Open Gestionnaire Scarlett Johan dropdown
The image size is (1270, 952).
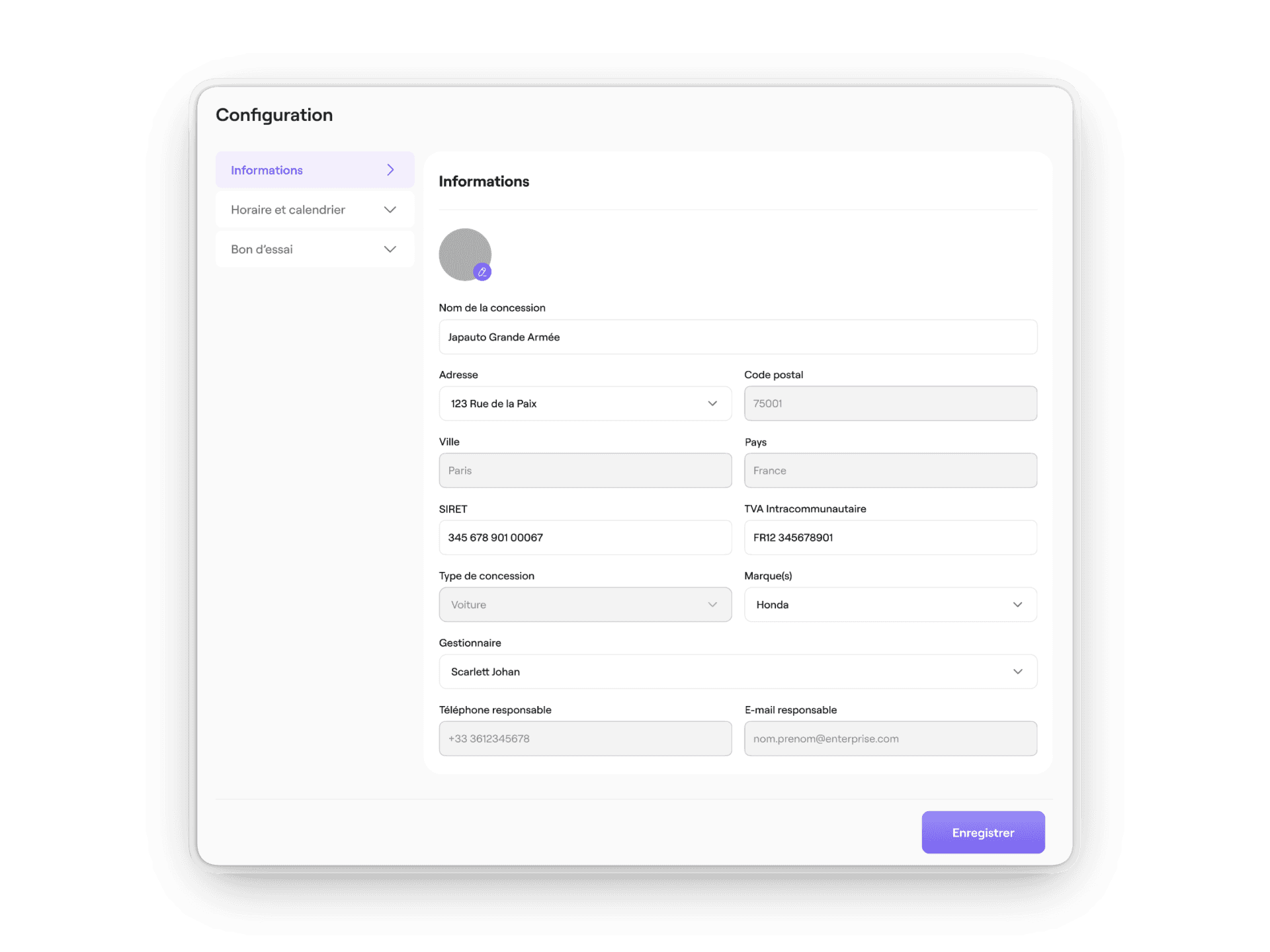(x=738, y=672)
